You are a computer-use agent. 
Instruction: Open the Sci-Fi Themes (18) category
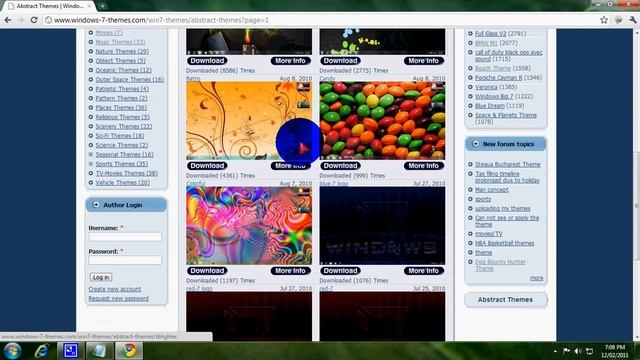[x=120, y=136]
